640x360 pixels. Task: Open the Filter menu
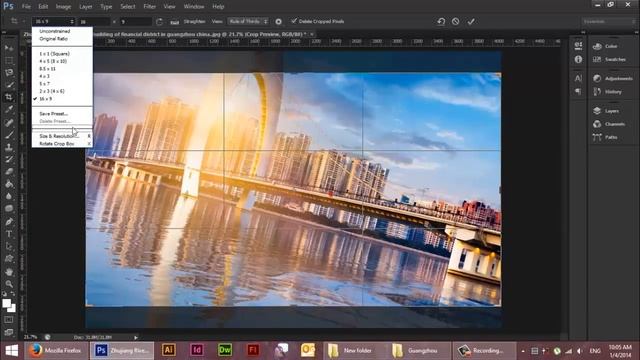tap(150, 7)
